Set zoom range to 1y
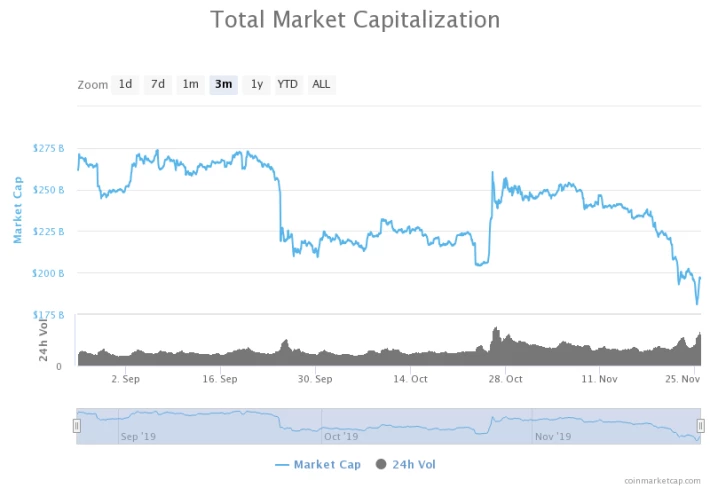The image size is (710, 488). click(257, 85)
